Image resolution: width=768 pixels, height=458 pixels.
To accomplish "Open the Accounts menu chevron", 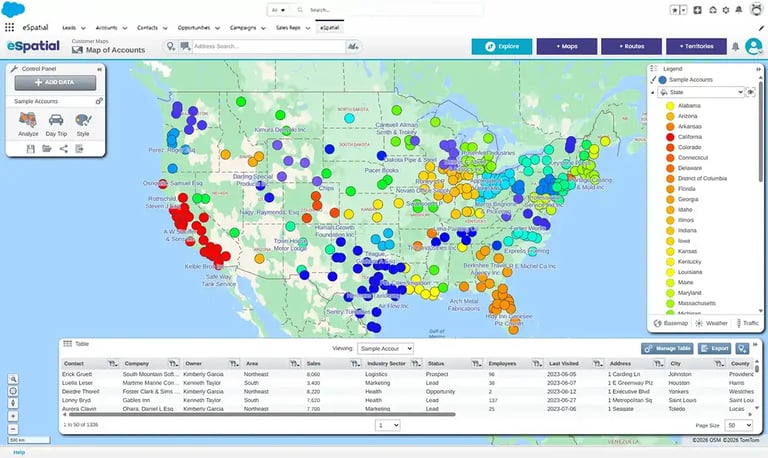I will (x=125, y=28).
